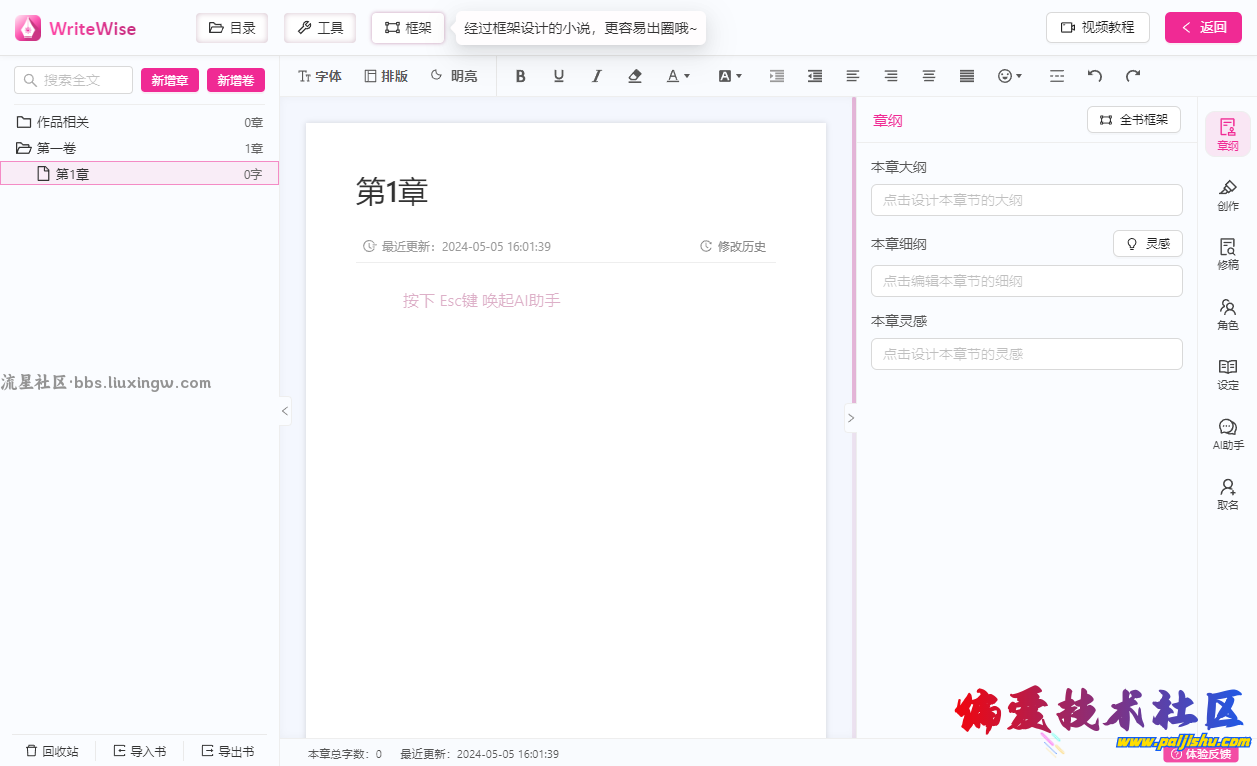Click the eraser clear-format icon
Image resolution: width=1257 pixels, height=766 pixels.
click(x=635, y=76)
